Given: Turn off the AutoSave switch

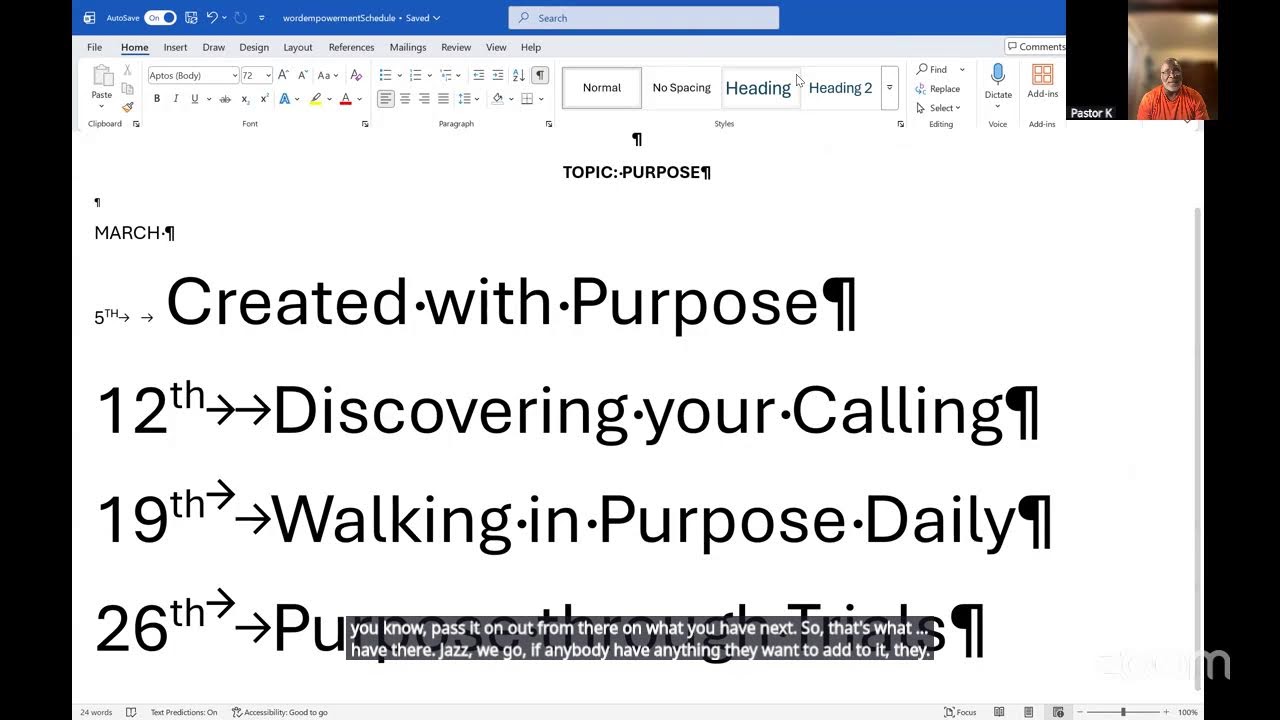Looking at the screenshot, I should point(160,17).
